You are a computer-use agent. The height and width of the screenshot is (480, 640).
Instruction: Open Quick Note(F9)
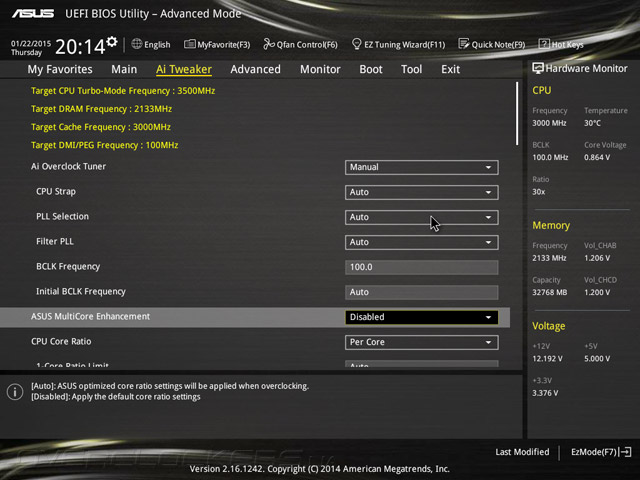(x=492, y=44)
